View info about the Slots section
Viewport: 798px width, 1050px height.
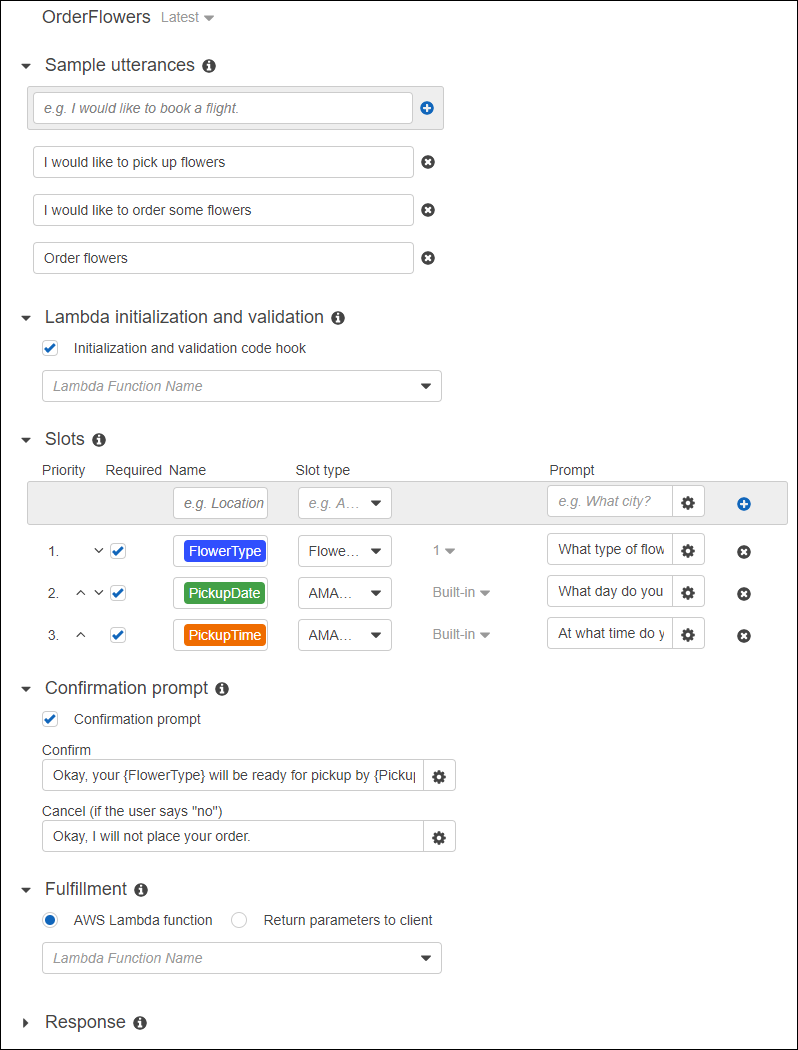coord(97,438)
